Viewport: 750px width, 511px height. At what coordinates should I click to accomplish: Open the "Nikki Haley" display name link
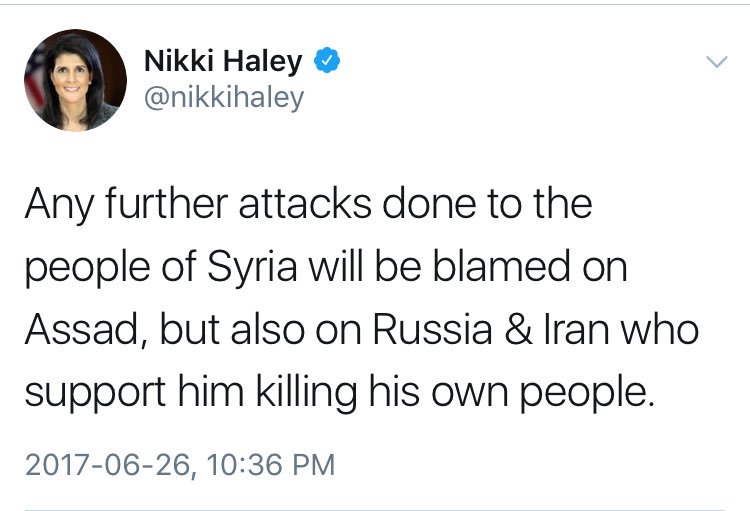[223, 62]
